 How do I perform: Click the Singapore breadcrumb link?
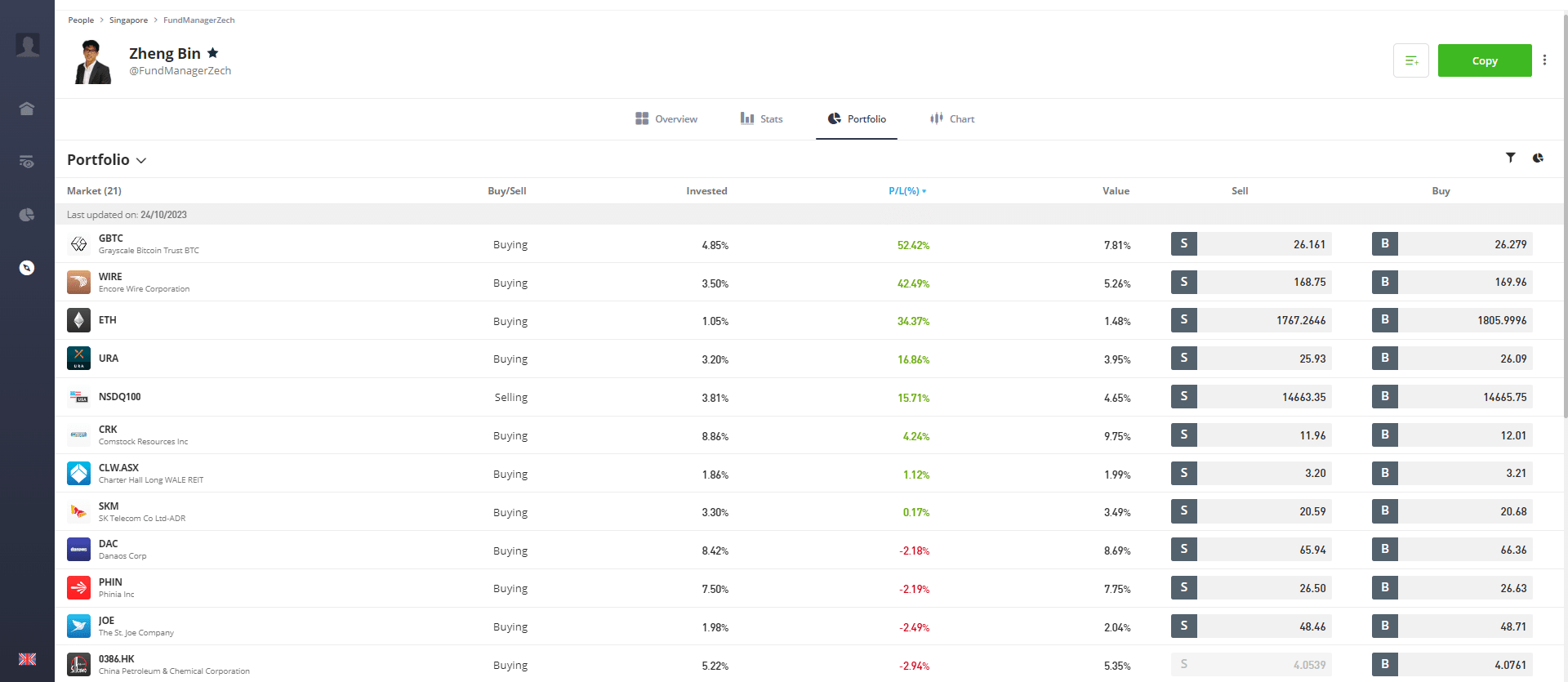tap(129, 20)
